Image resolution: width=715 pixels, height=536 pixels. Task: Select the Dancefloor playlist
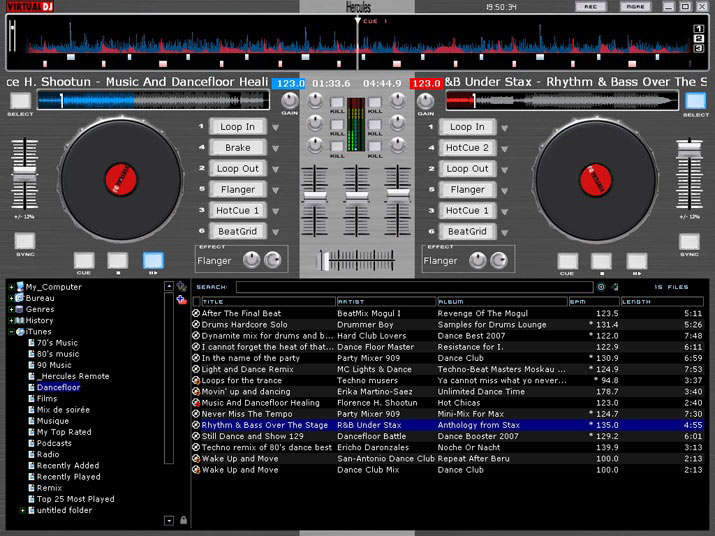click(58, 387)
